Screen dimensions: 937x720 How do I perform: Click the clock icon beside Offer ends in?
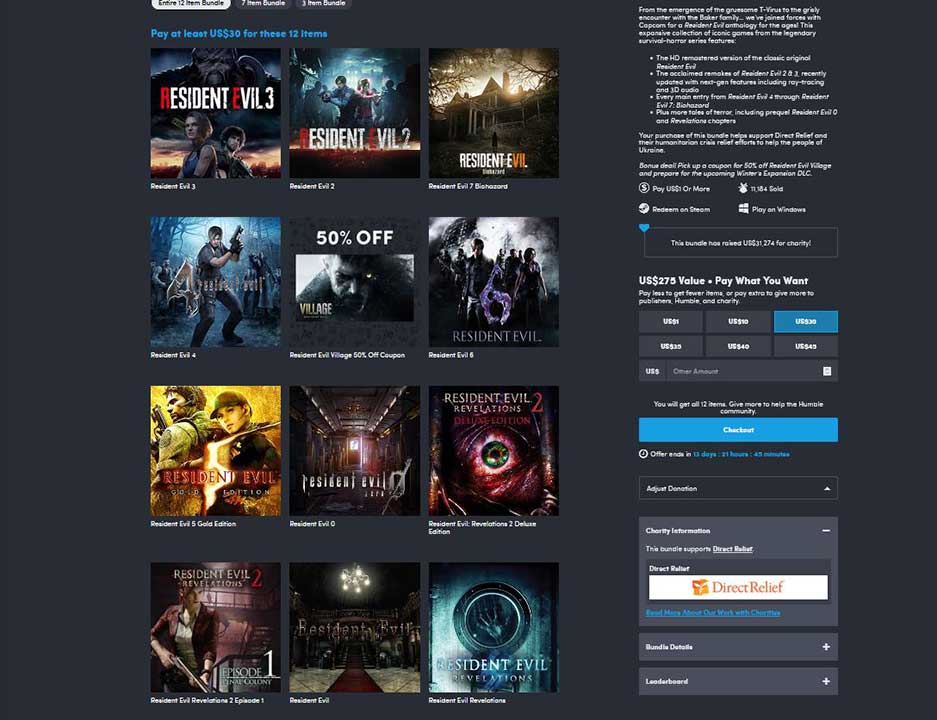click(643, 454)
